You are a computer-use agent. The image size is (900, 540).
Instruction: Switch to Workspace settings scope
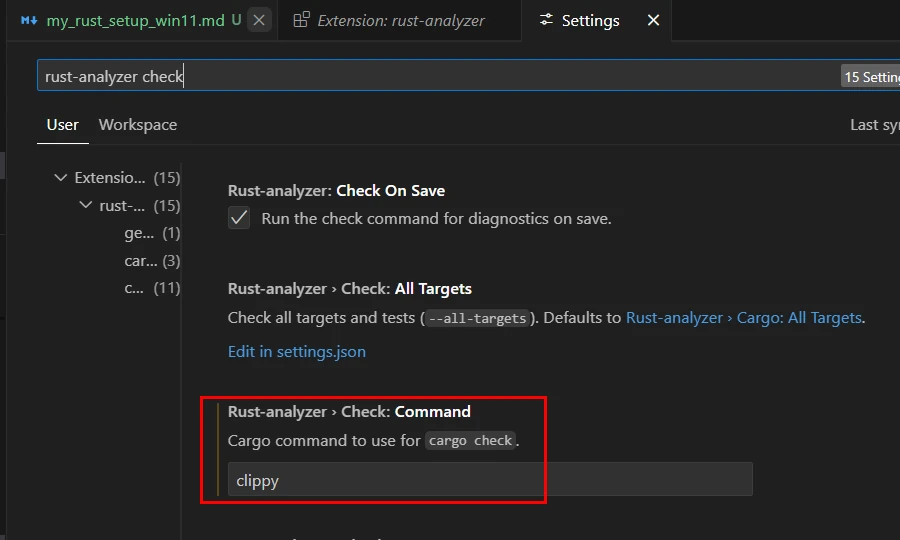click(138, 125)
